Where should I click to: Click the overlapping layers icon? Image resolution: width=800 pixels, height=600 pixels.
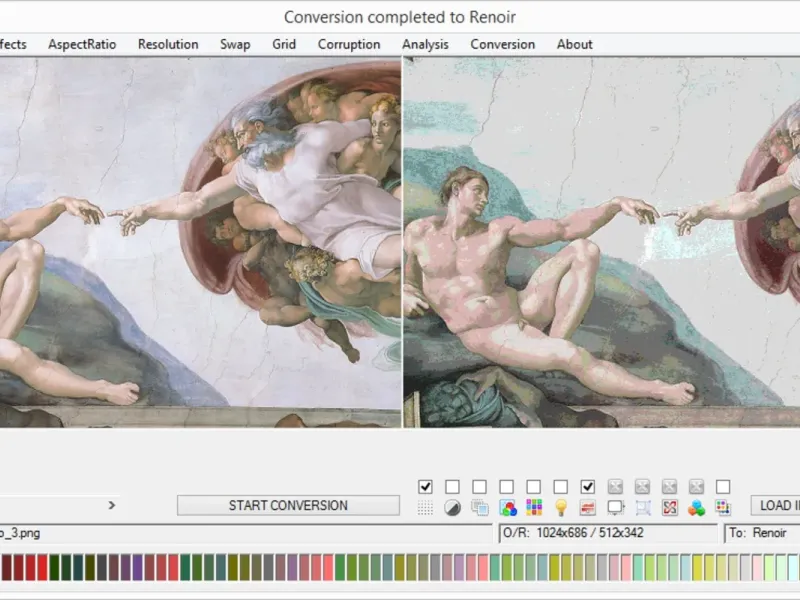480,508
